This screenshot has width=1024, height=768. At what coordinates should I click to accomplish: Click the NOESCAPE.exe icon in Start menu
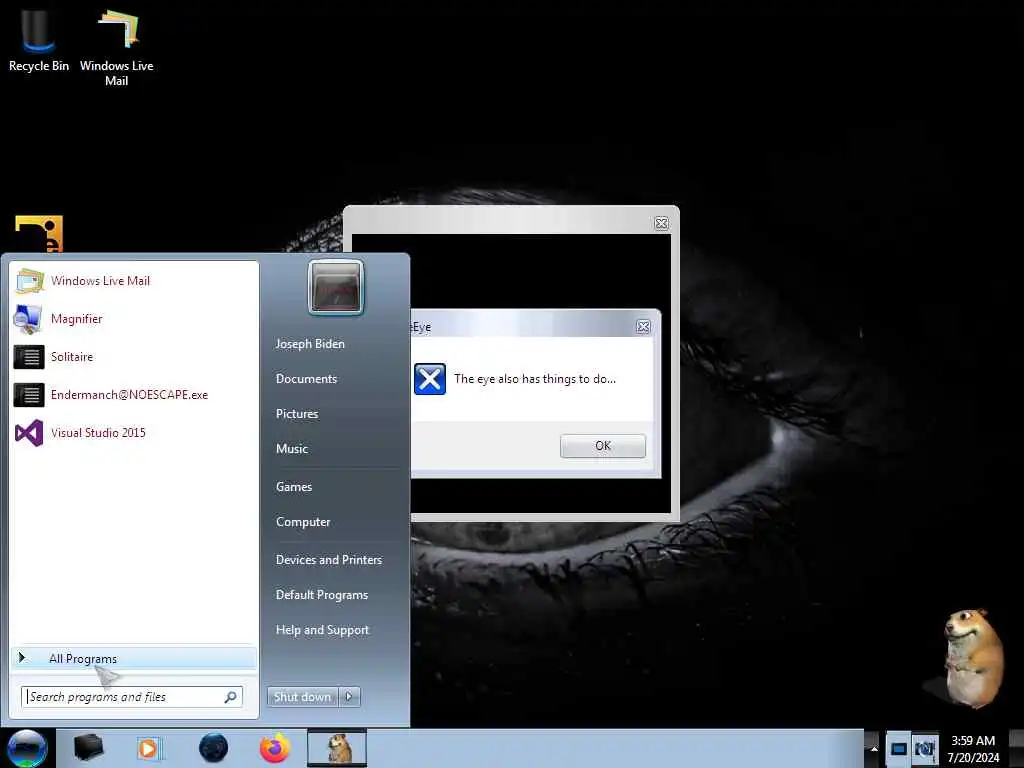pos(29,395)
